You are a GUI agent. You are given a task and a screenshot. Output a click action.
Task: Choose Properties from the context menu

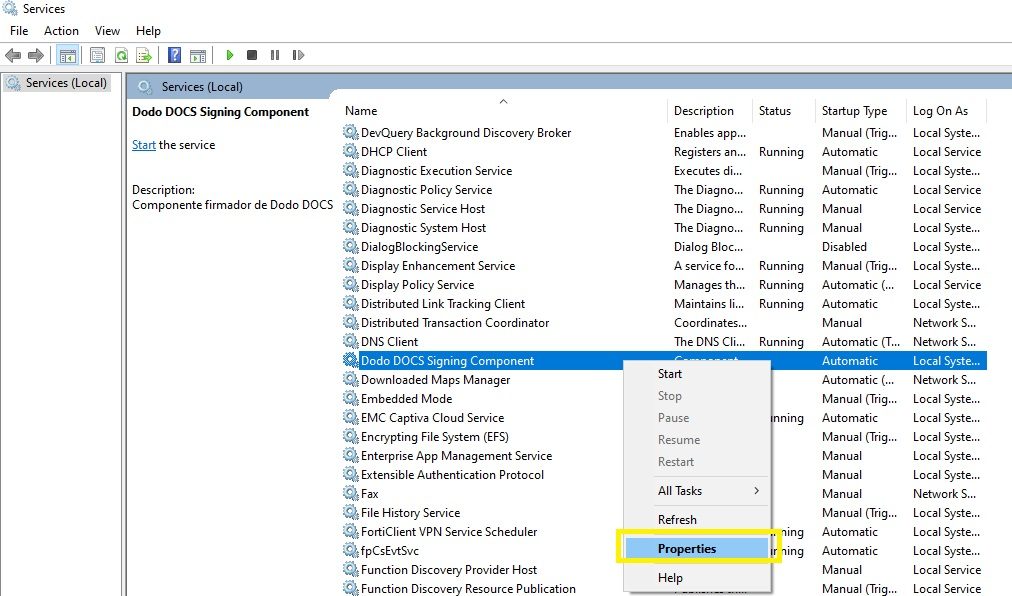[696, 548]
